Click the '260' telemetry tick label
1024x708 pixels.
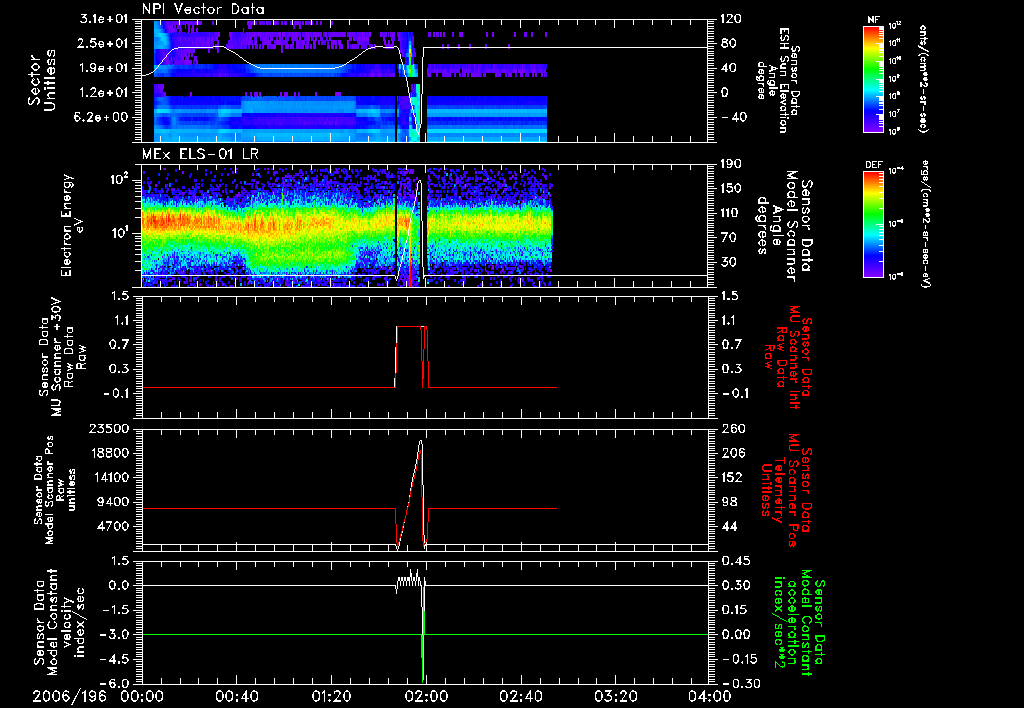(x=733, y=429)
